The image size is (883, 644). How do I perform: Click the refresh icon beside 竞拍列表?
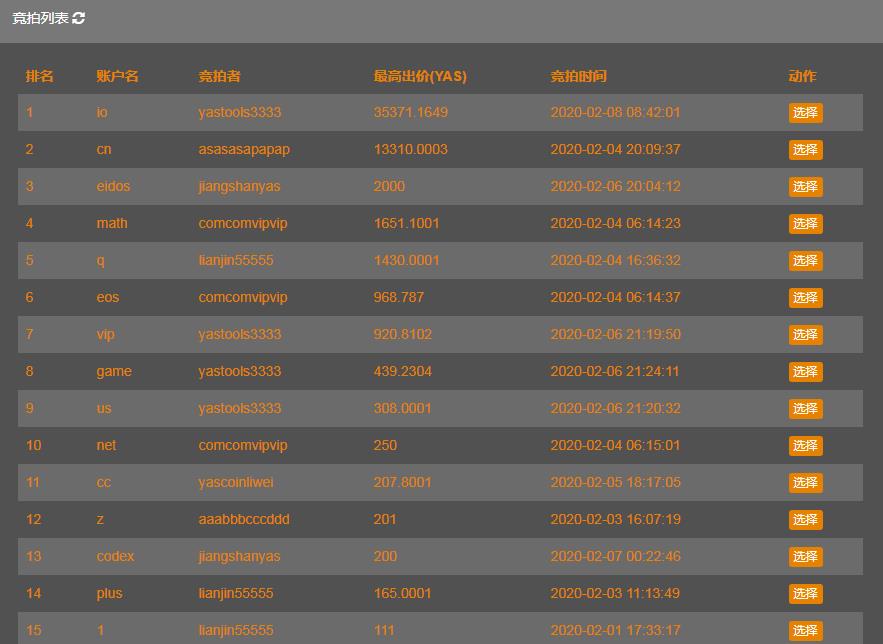tap(79, 18)
